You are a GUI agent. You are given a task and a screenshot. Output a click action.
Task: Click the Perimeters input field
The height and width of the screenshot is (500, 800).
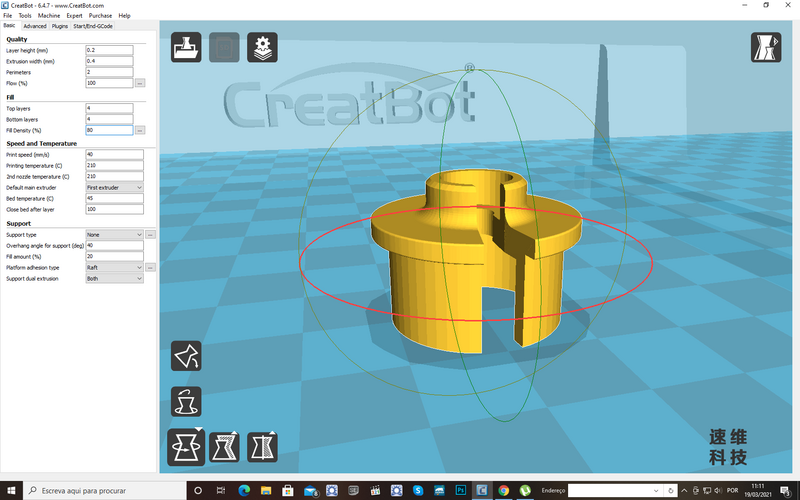[109, 72]
